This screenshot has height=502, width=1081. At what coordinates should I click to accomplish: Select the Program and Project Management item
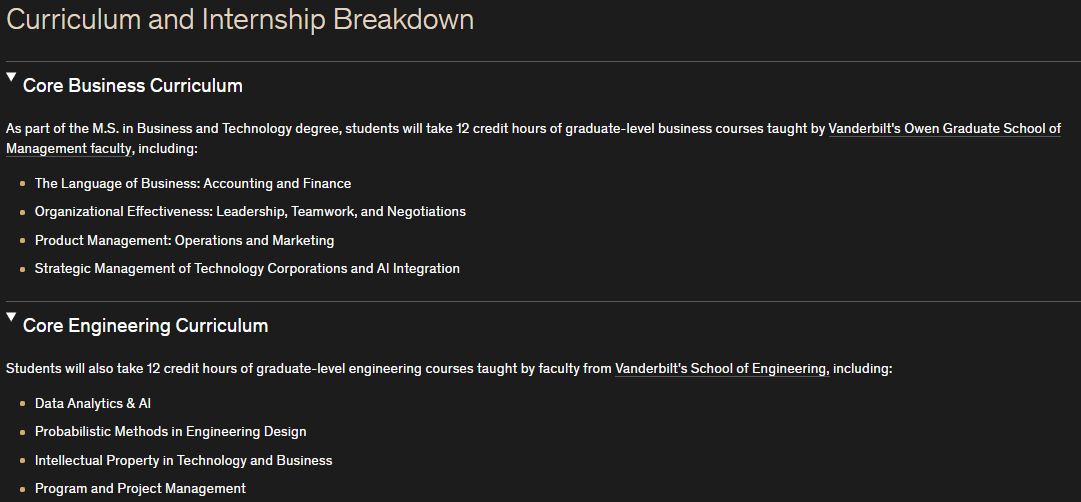140,489
